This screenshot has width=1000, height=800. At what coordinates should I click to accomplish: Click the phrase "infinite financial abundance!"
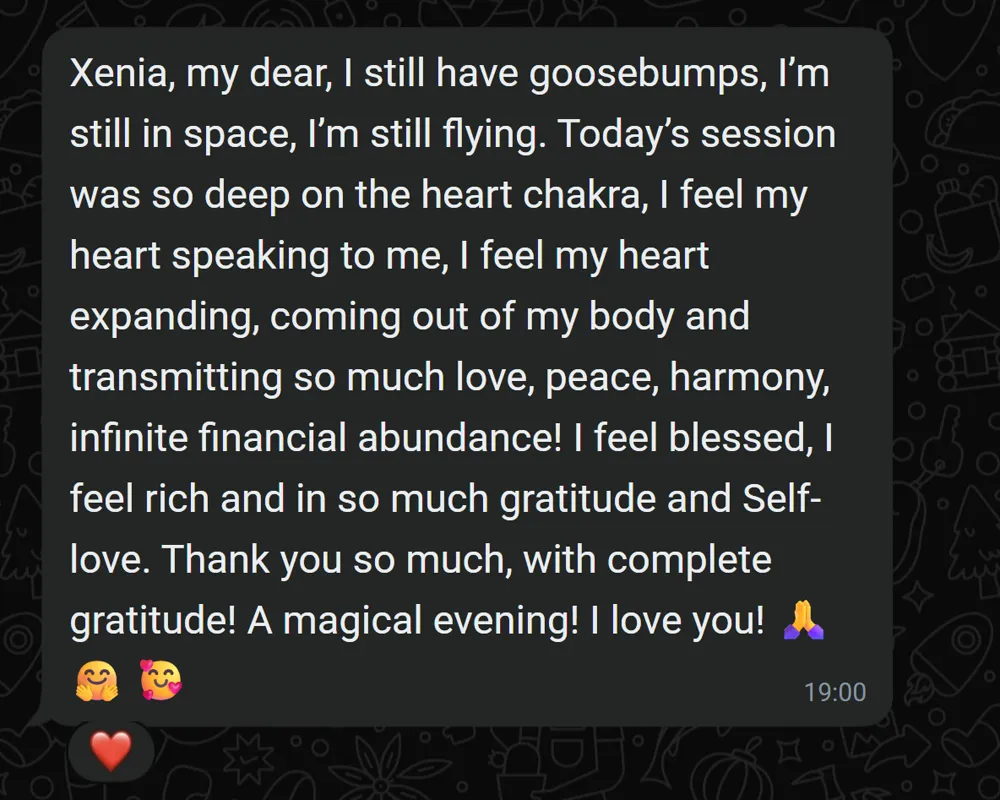[x=316, y=438]
